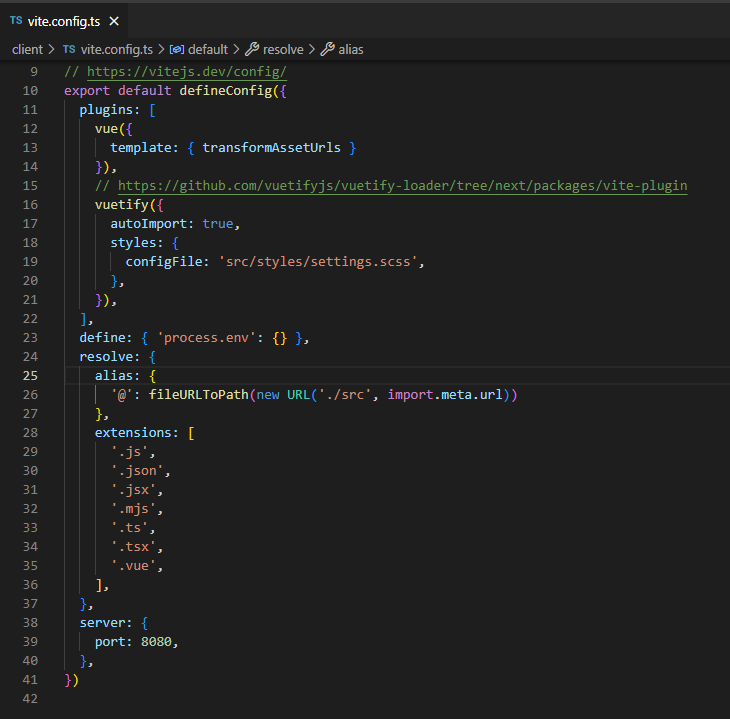
Task: Click the defineConfig function name
Action: [226, 91]
